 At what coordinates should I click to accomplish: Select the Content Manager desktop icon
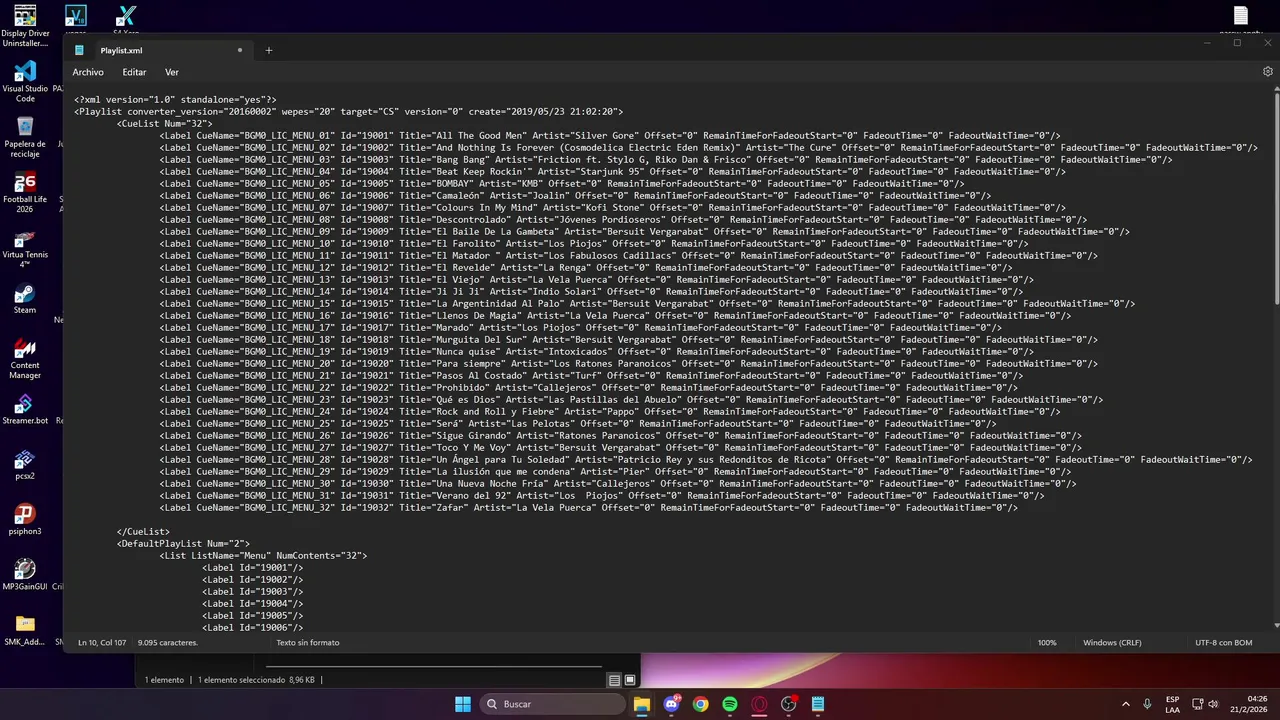(25, 360)
